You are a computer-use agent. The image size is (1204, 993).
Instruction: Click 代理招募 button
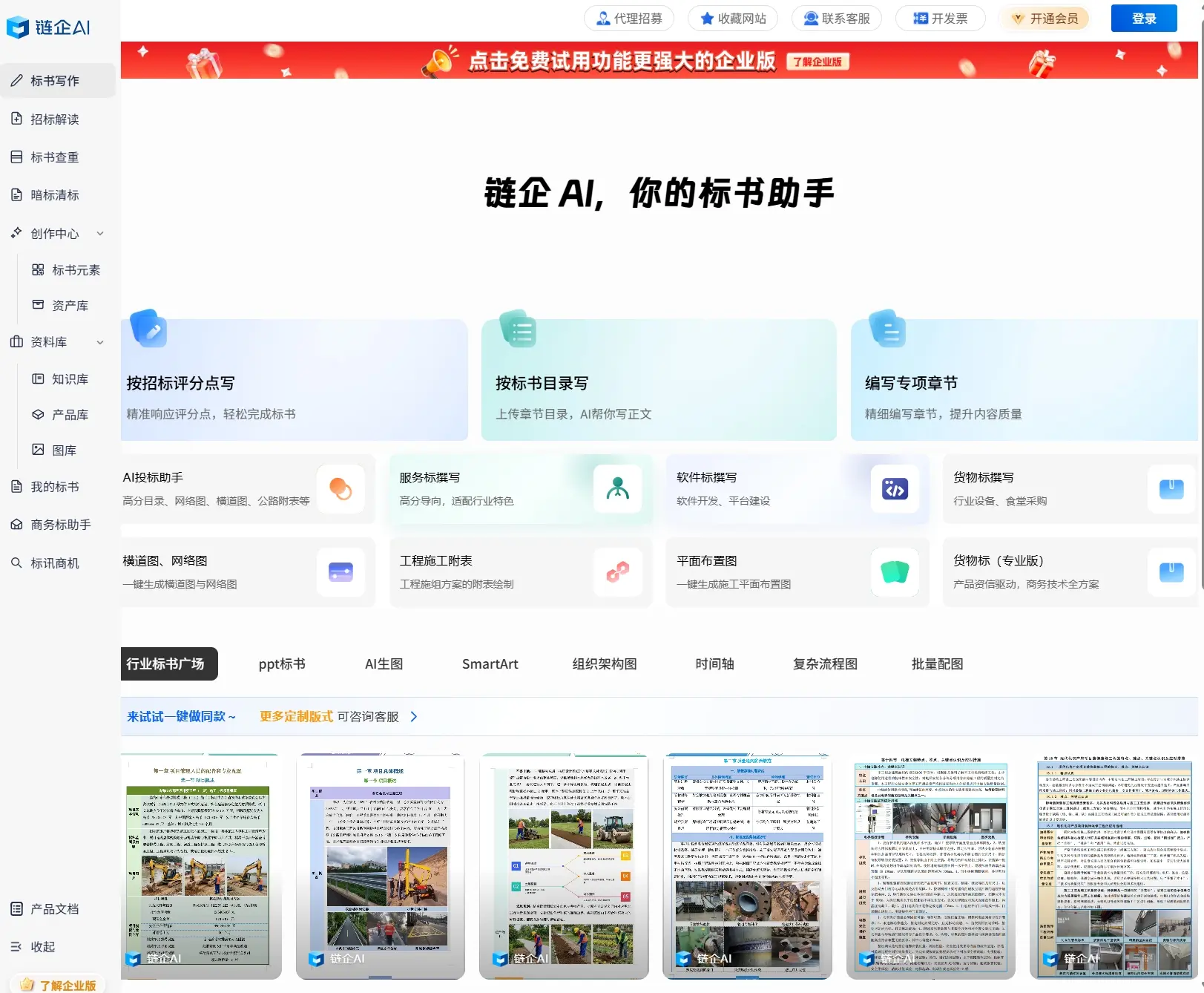pyautogui.click(x=629, y=19)
